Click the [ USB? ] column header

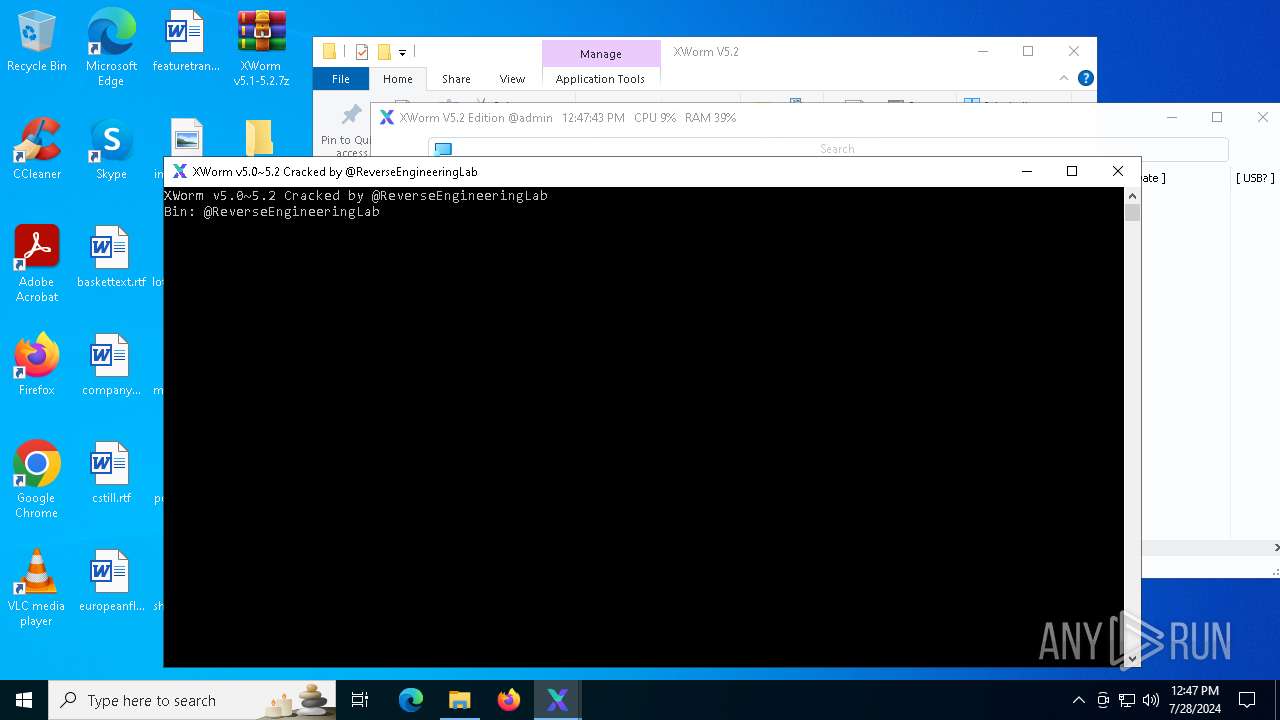click(1255, 178)
